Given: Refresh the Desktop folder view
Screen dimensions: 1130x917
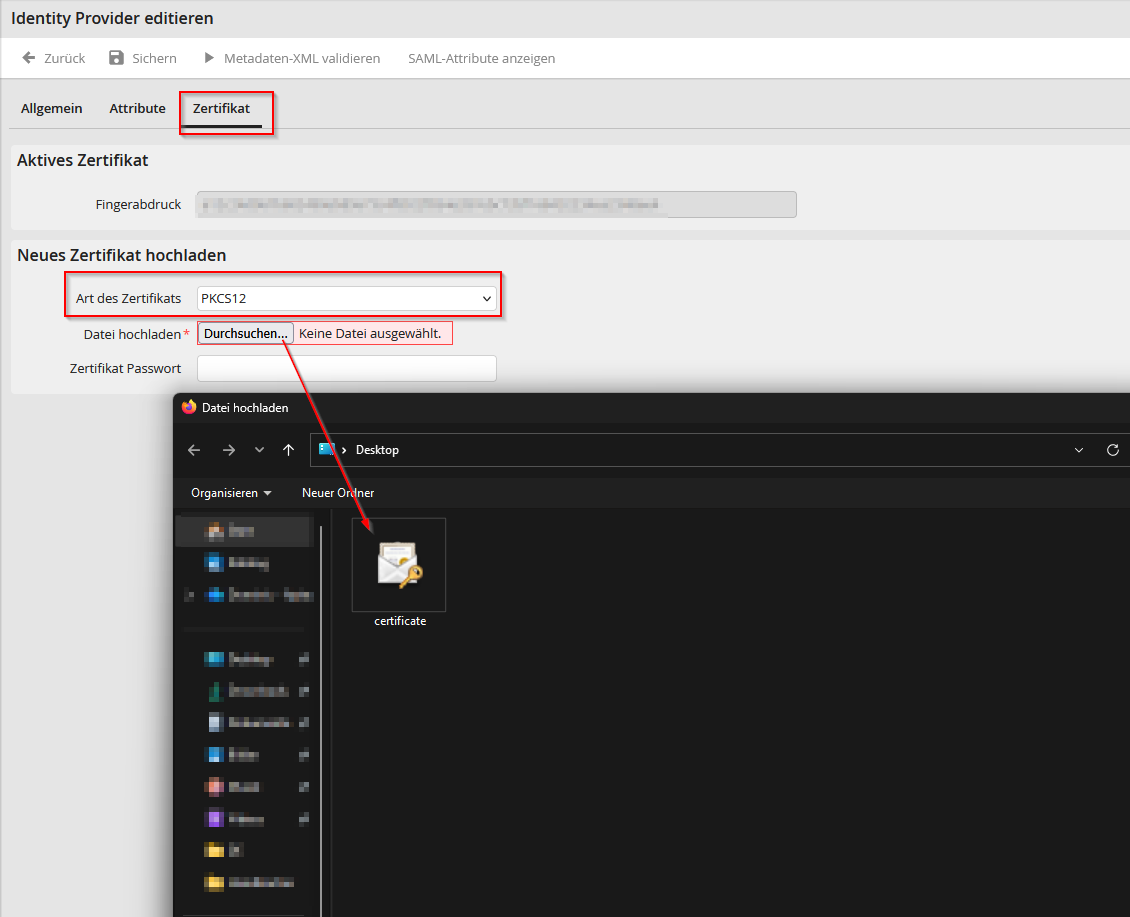Looking at the screenshot, I should pos(1113,450).
